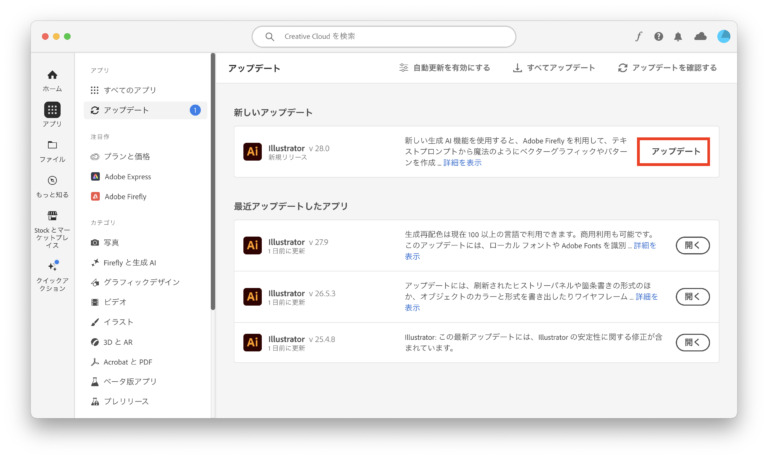The image size is (768, 459).
Task: Select イラスト category
Action: pos(145,322)
